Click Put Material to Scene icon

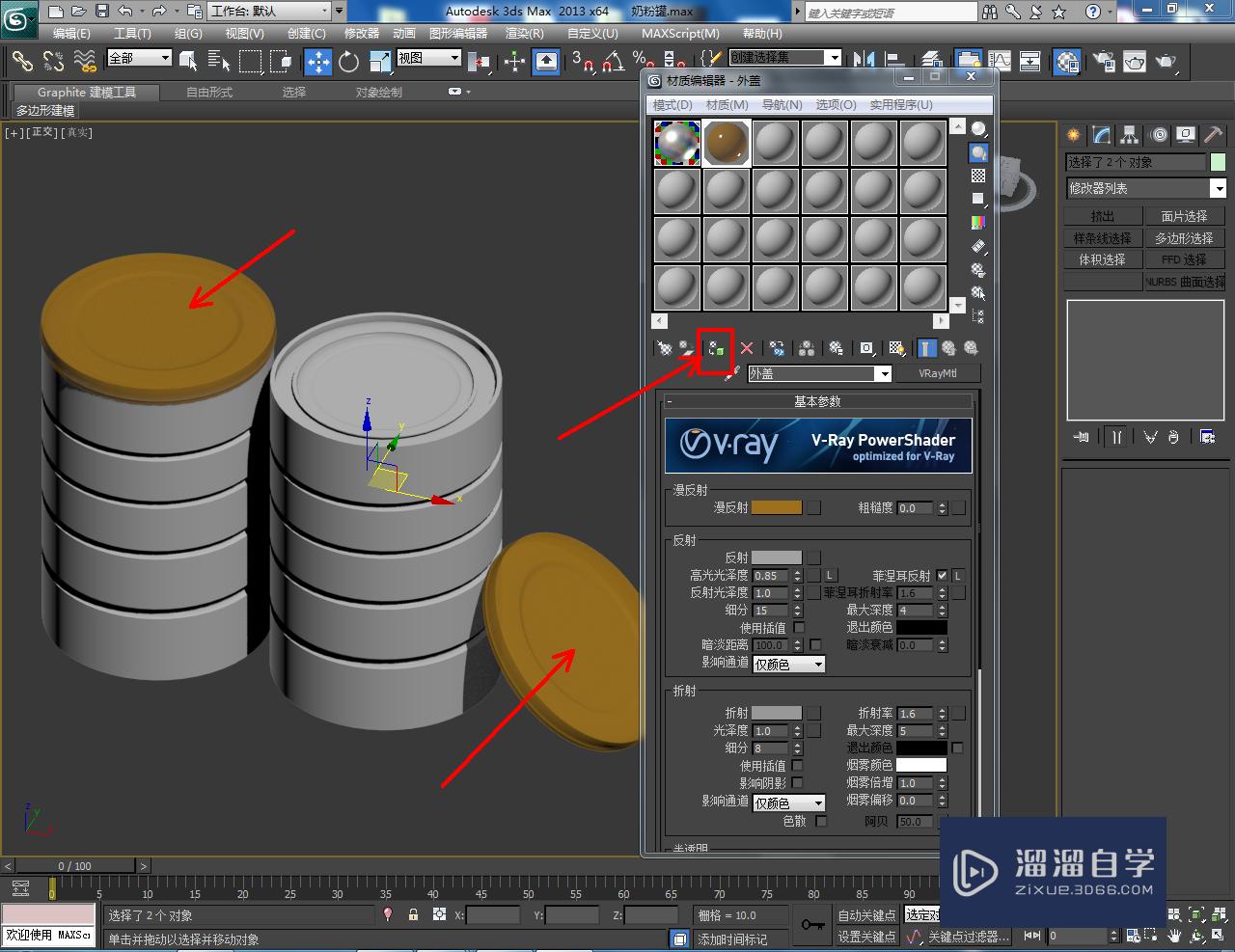(x=686, y=348)
